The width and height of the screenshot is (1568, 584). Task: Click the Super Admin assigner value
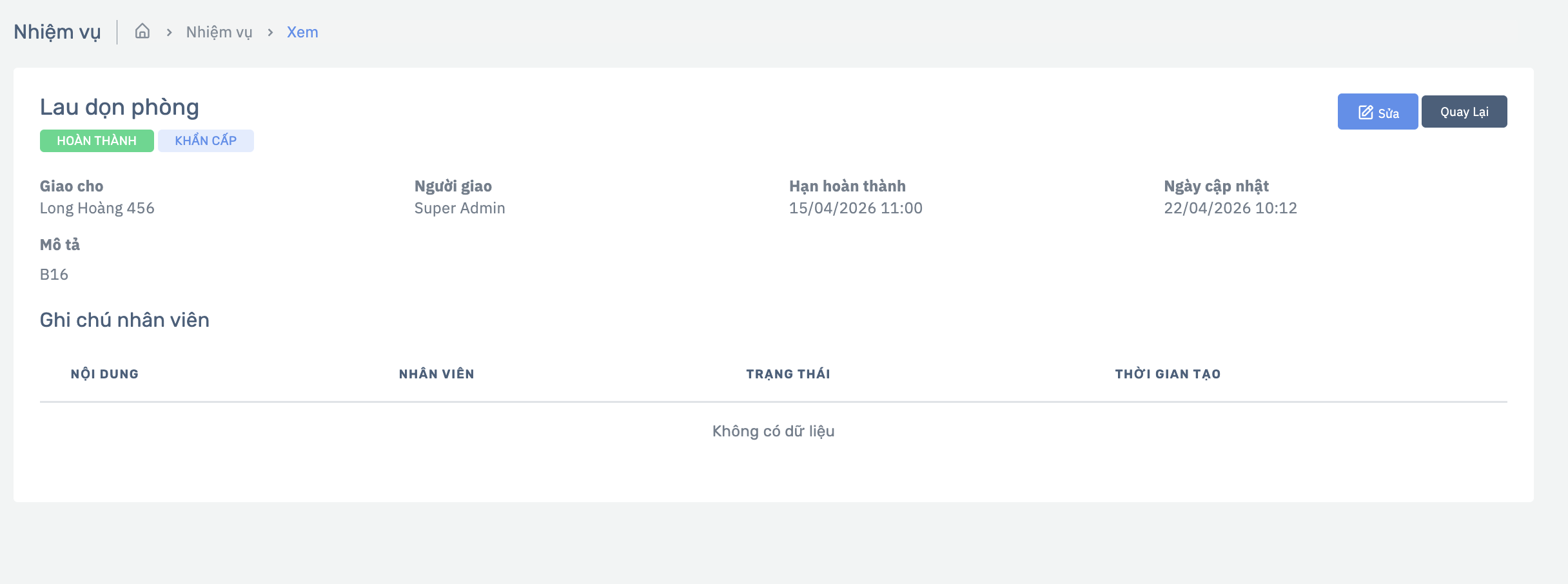pyautogui.click(x=460, y=208)
